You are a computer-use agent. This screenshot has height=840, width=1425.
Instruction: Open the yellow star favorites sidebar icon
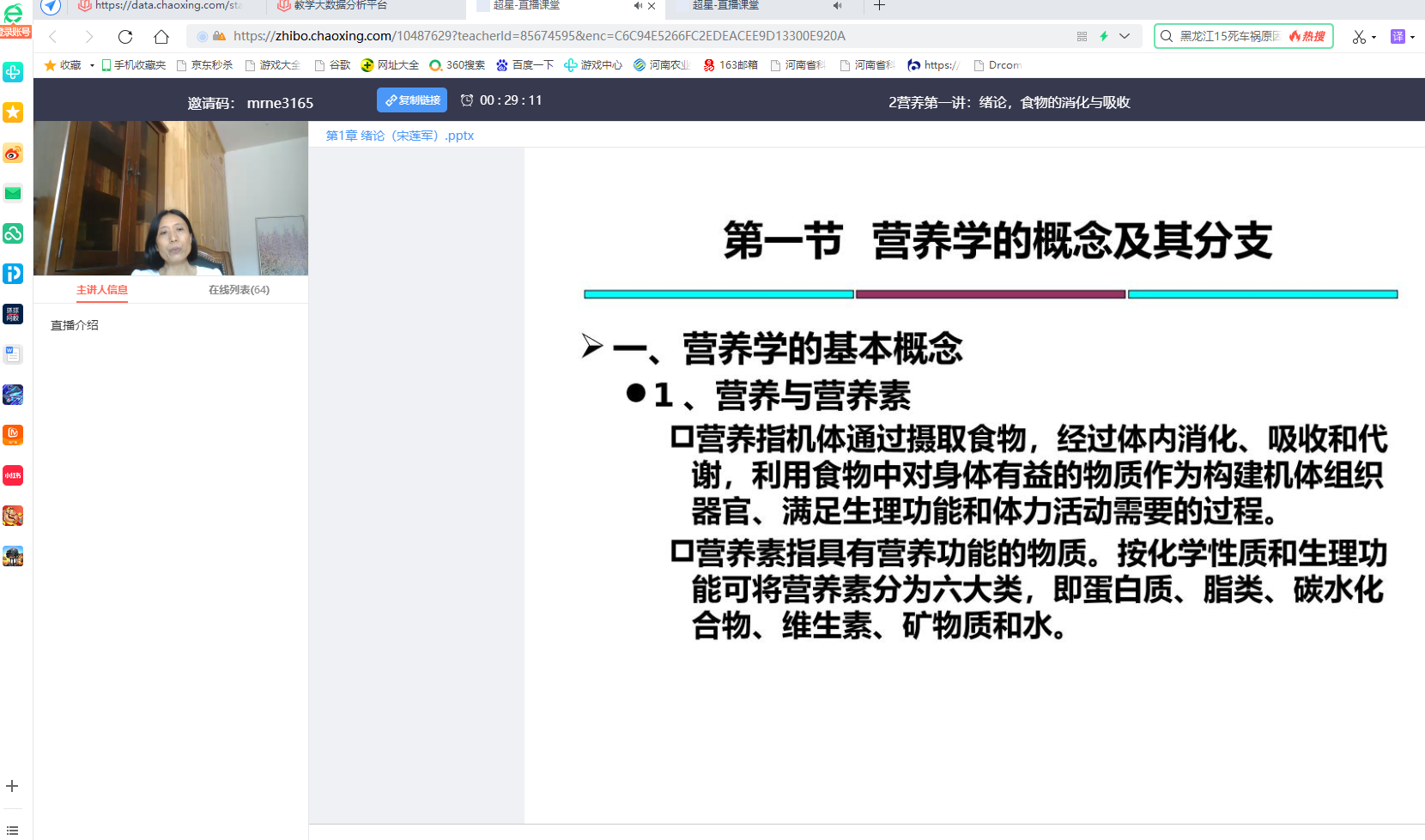(x=13, y=112)
